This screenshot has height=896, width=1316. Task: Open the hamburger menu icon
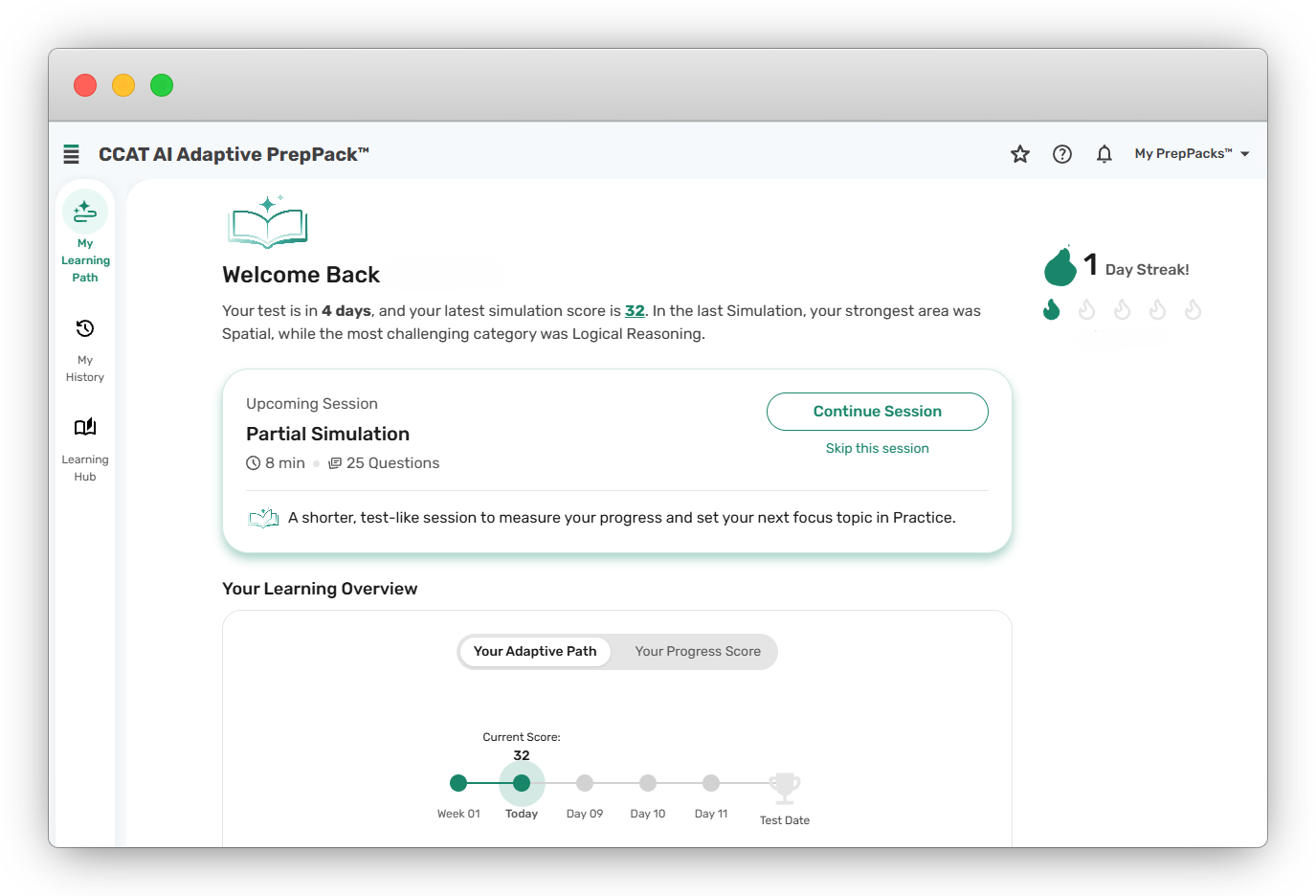coord(71,154)
